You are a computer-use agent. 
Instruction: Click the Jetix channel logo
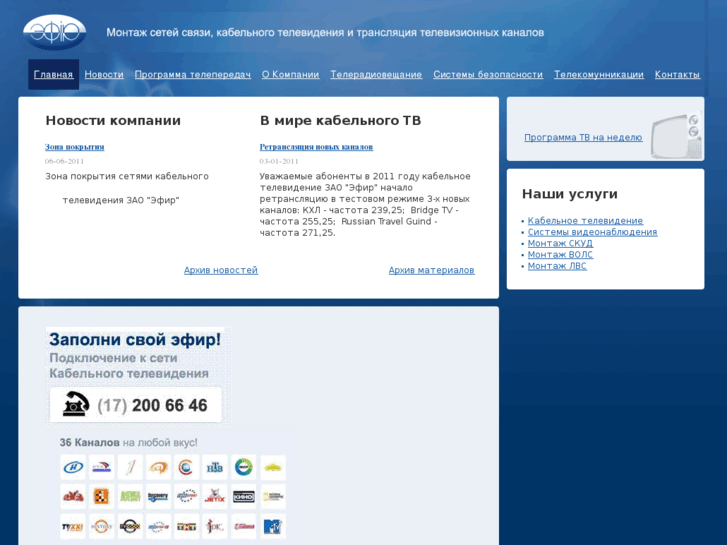215,497
